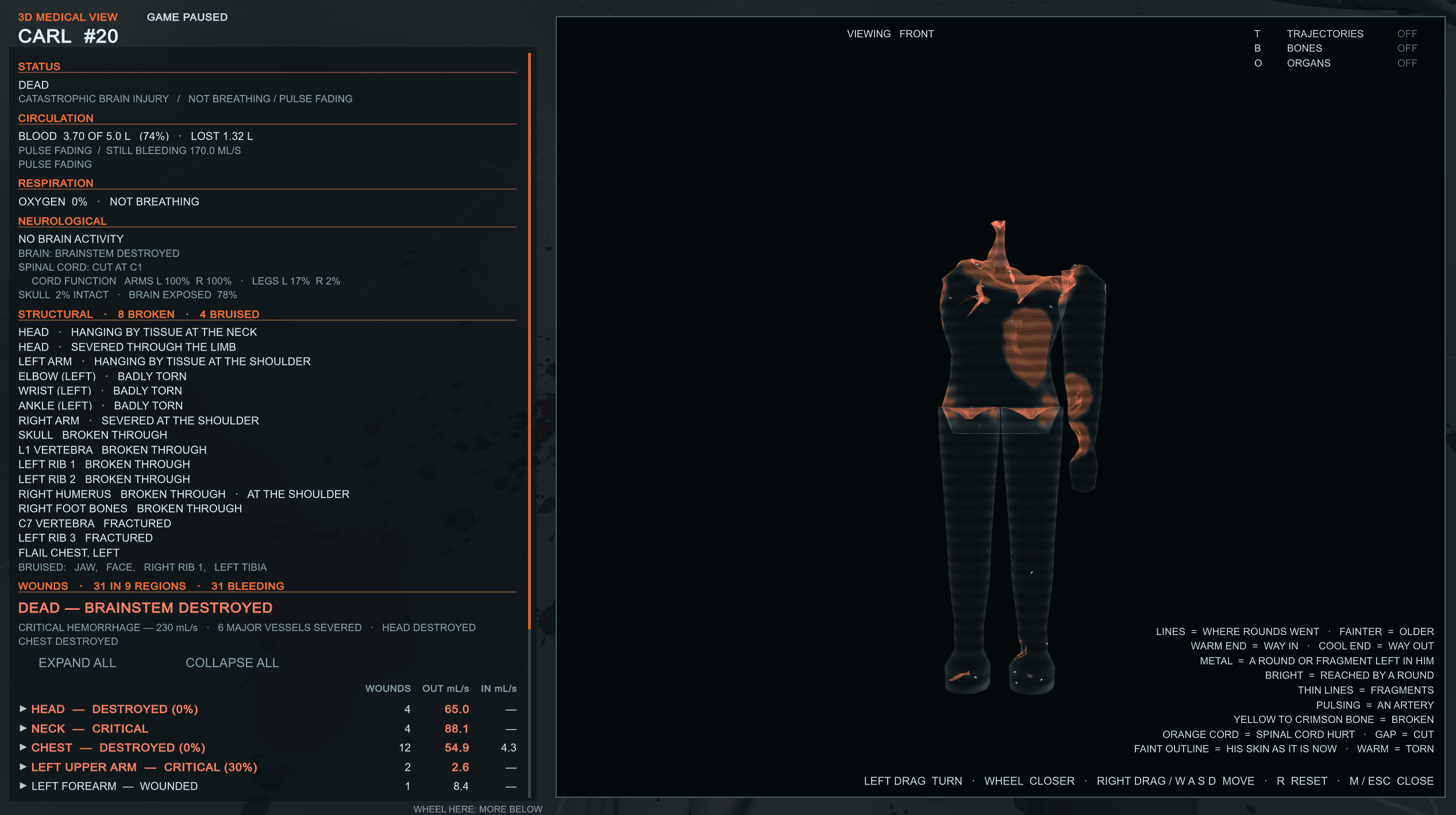Expand the HEAD — DESTROYED wound row
The height and width of the screenshot is (815, 1456).
pyautogui.click(x=267, y=709)
